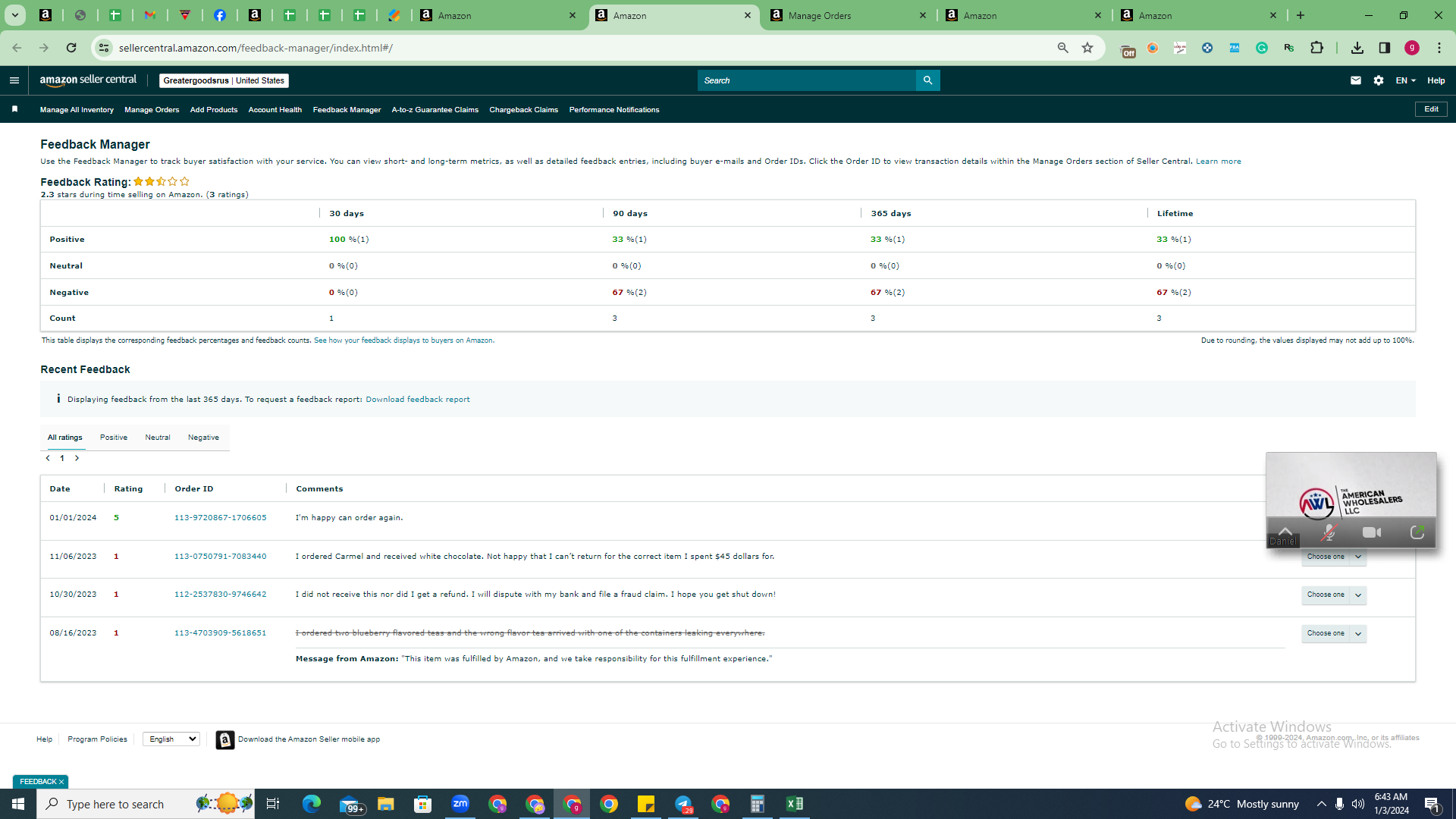Open a new browser tab

click(1301, 15)
